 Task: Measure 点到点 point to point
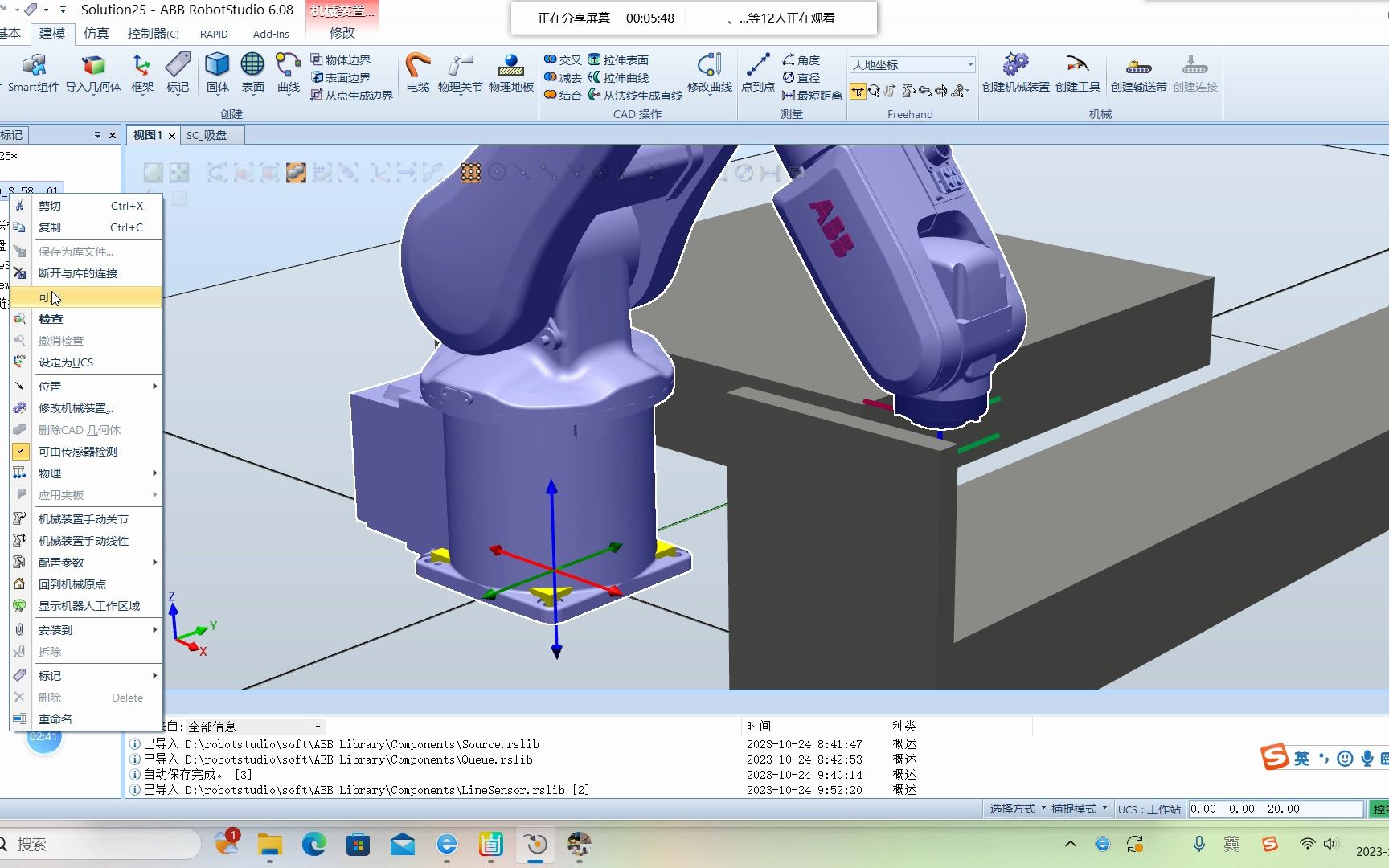(758, 72)
